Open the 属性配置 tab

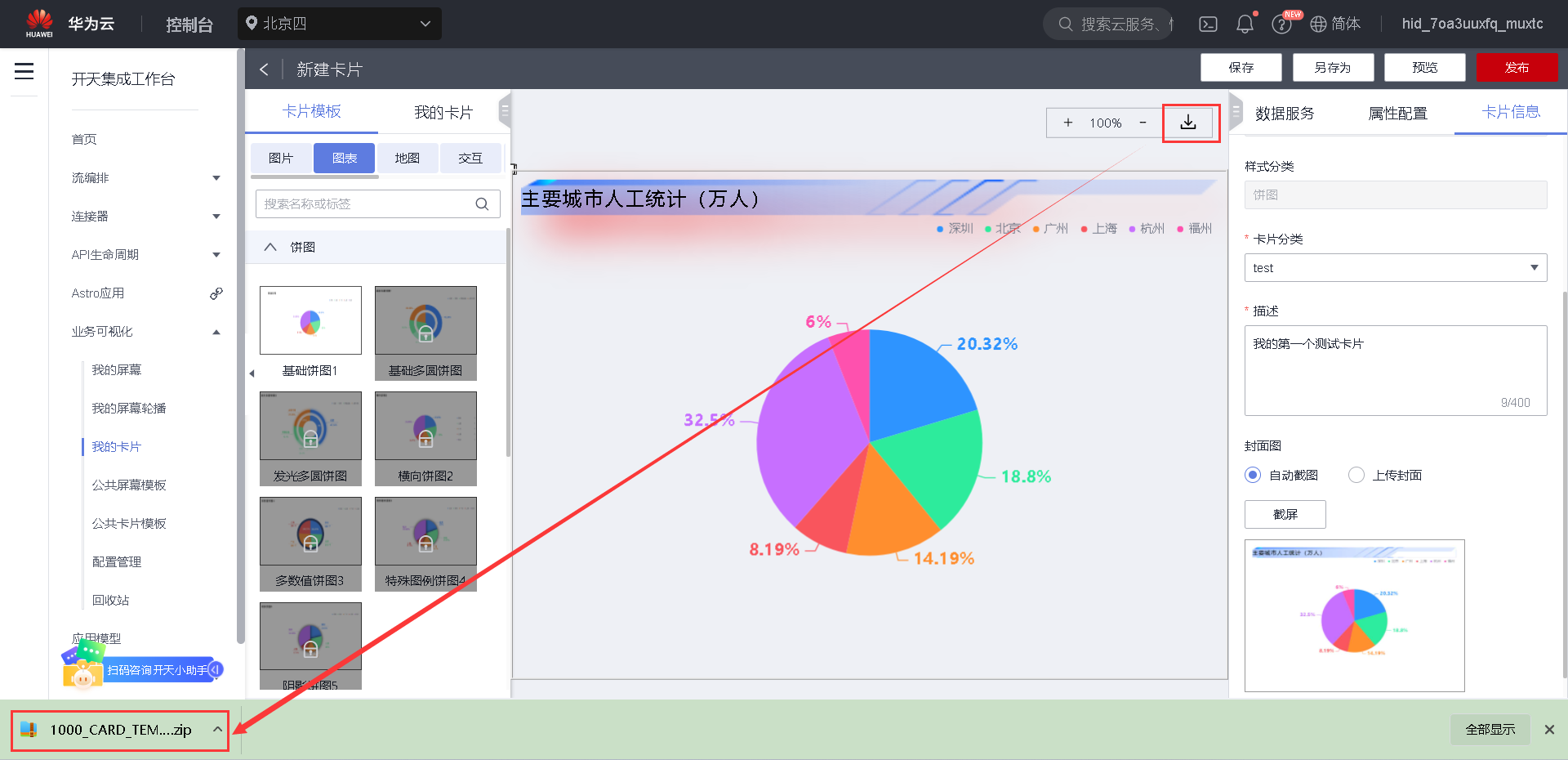pos(1398,114)
